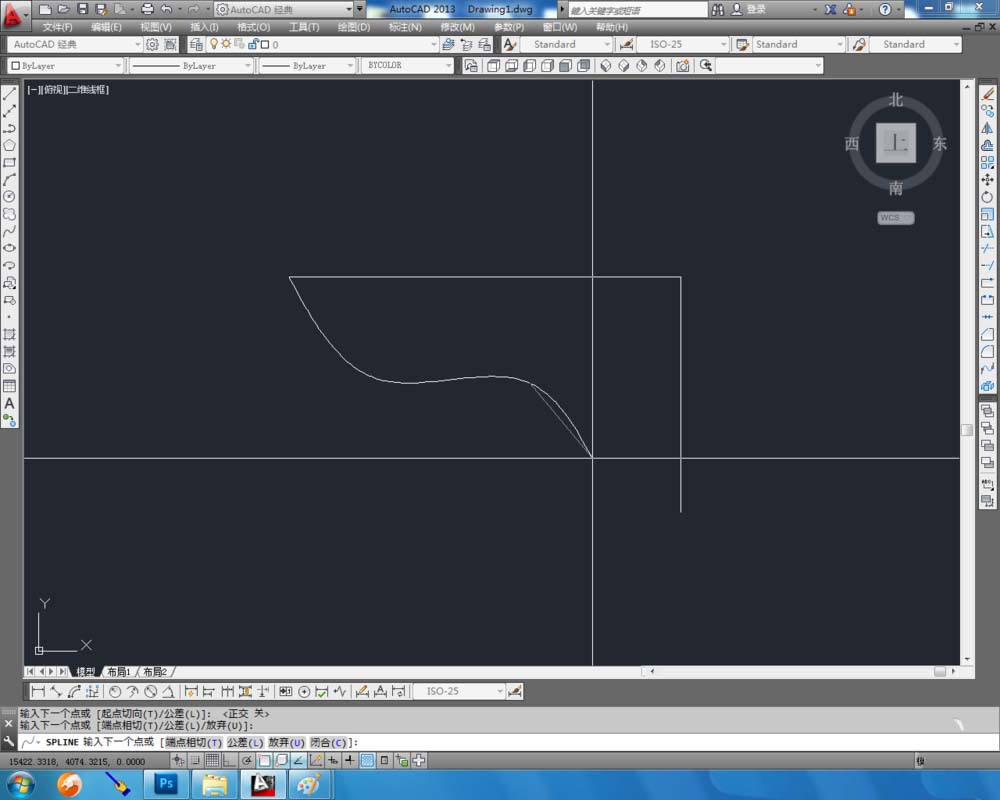The image size is (1000, 800).
Task: Click the Save icon in quick access toolbar
Action: pyautogui.click(x=82, y=9)
